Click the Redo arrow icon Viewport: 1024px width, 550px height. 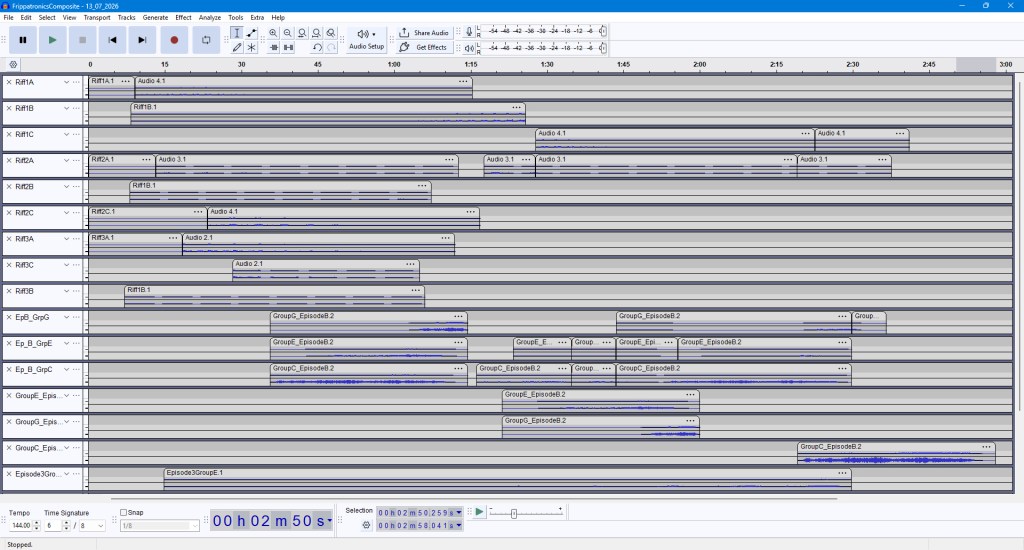(x=331, y=47)
